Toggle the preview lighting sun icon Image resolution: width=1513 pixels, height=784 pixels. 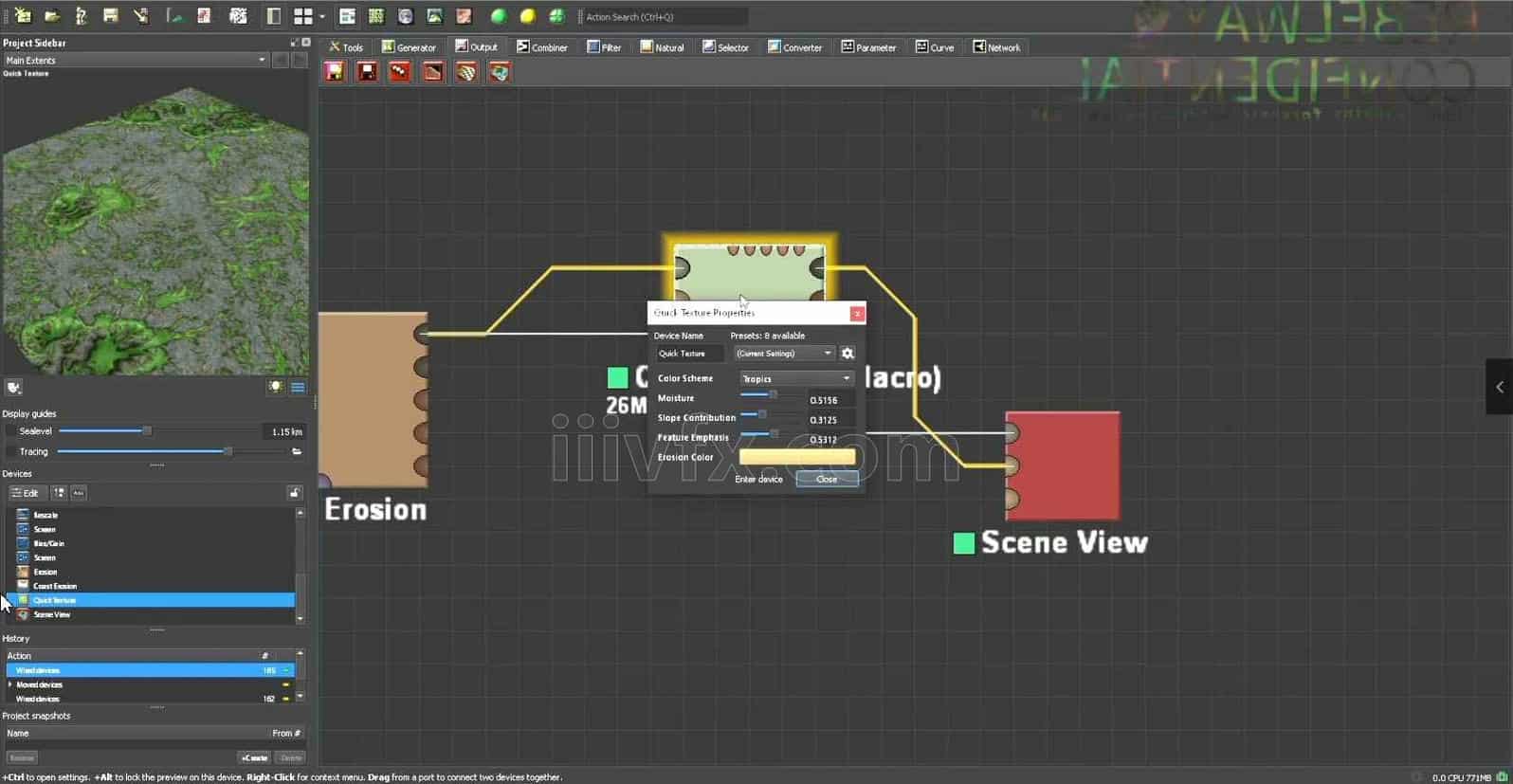(x=276, y=387)
